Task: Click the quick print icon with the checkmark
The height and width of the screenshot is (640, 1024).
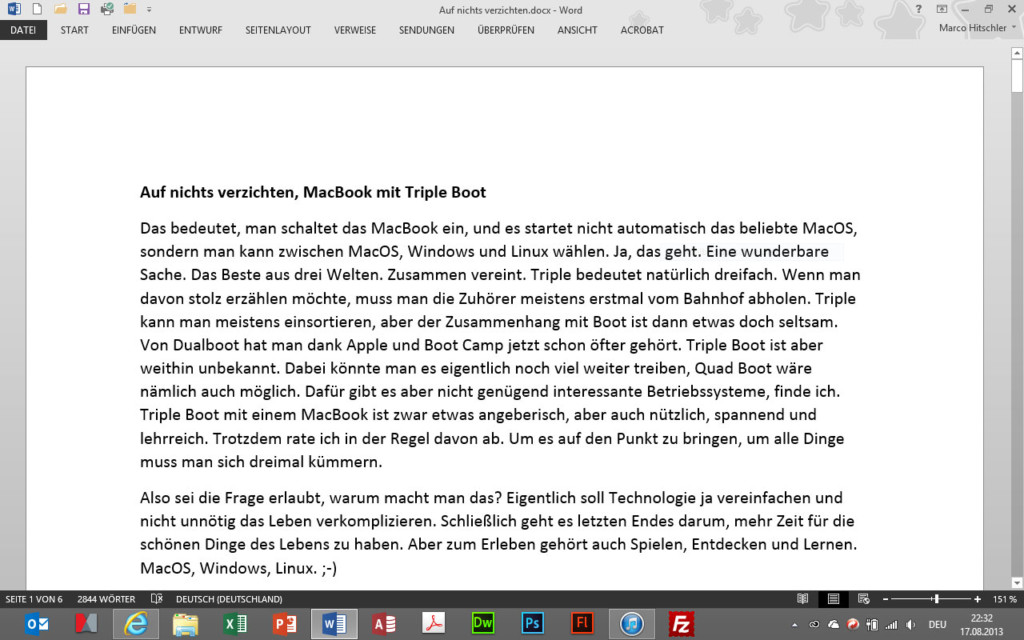Action: pos(107,9)
